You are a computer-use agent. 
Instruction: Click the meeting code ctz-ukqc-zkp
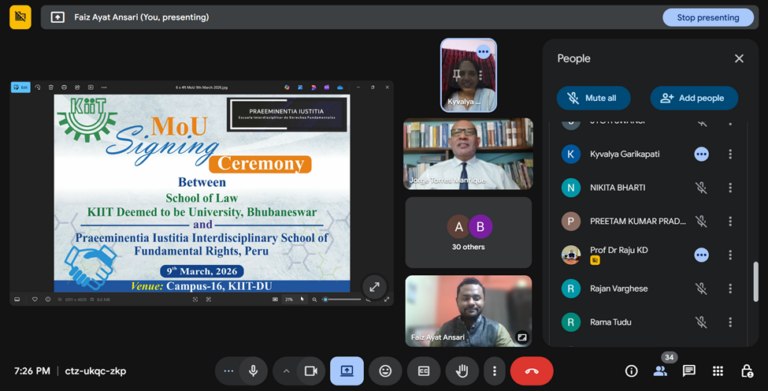pos(96,371)
